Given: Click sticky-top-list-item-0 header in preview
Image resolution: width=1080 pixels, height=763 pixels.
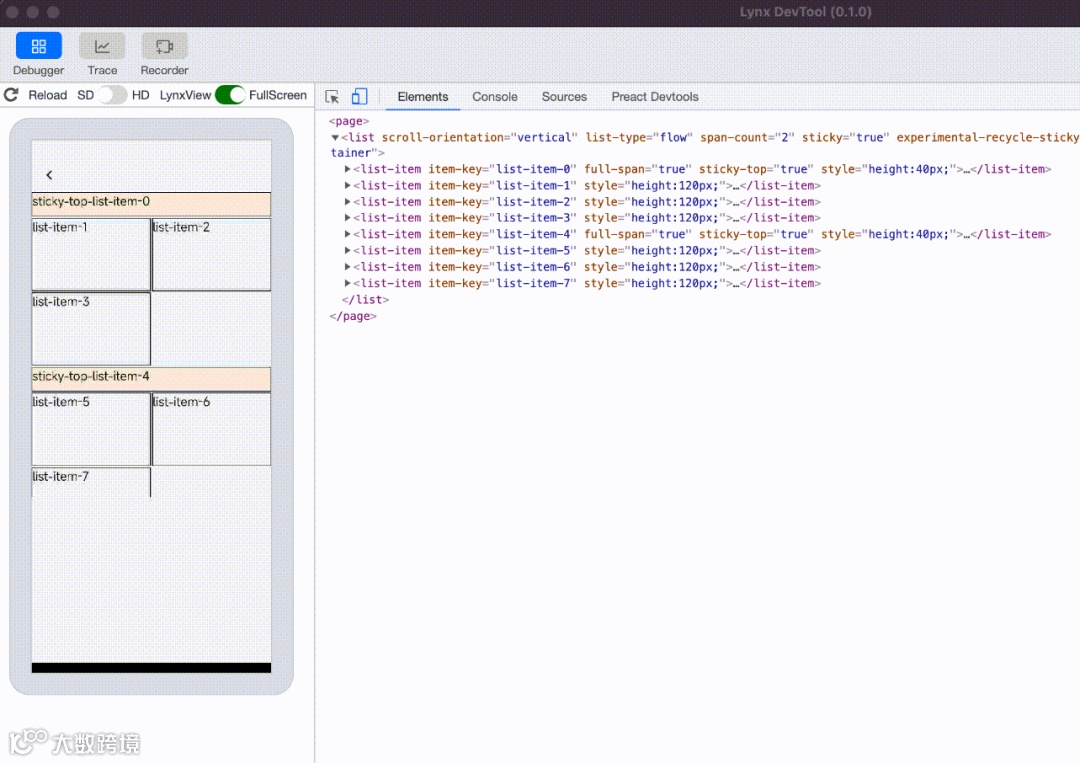Looking at the screenshot, I should coord(151,204).
